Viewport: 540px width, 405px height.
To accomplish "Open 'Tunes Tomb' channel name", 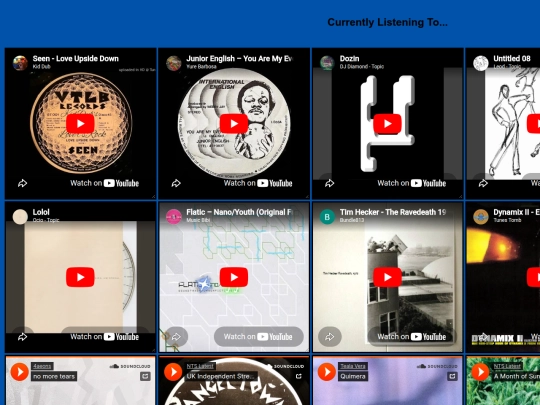I will [x=507, y=220].
